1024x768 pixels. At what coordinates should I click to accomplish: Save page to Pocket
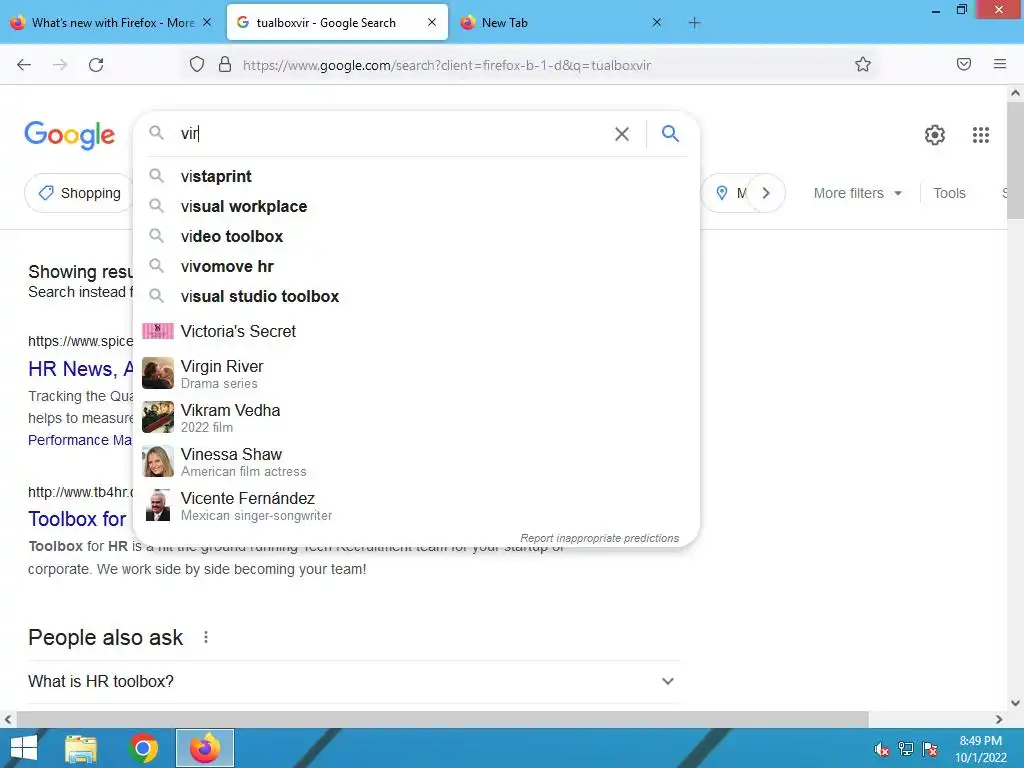964,64
